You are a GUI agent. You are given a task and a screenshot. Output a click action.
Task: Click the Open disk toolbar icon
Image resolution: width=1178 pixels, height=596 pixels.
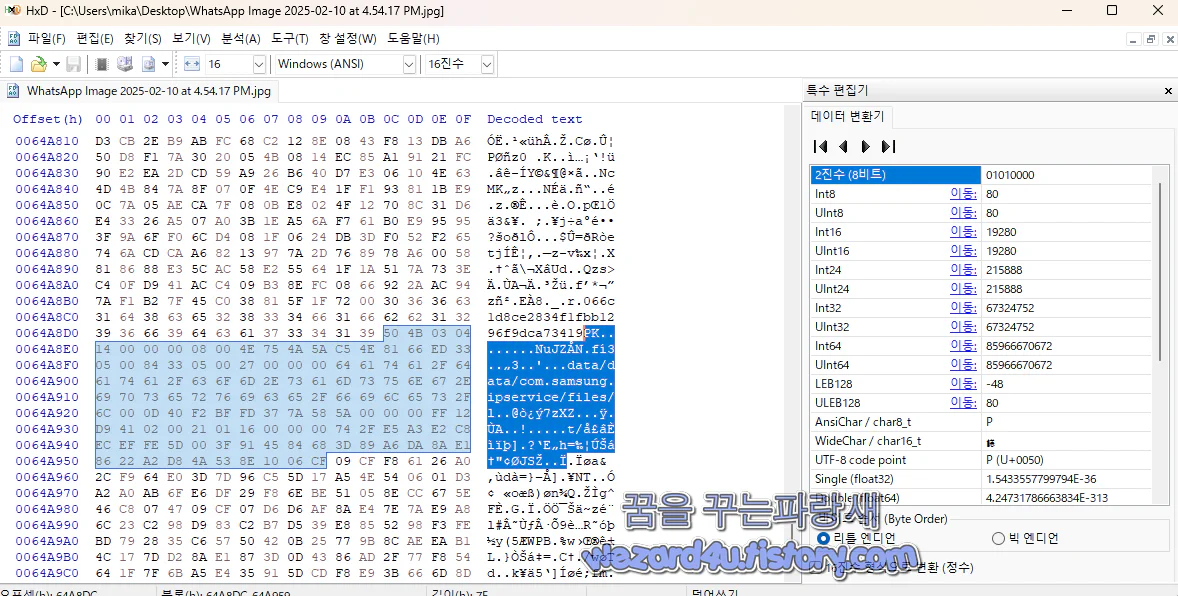(x=125, y=64)
